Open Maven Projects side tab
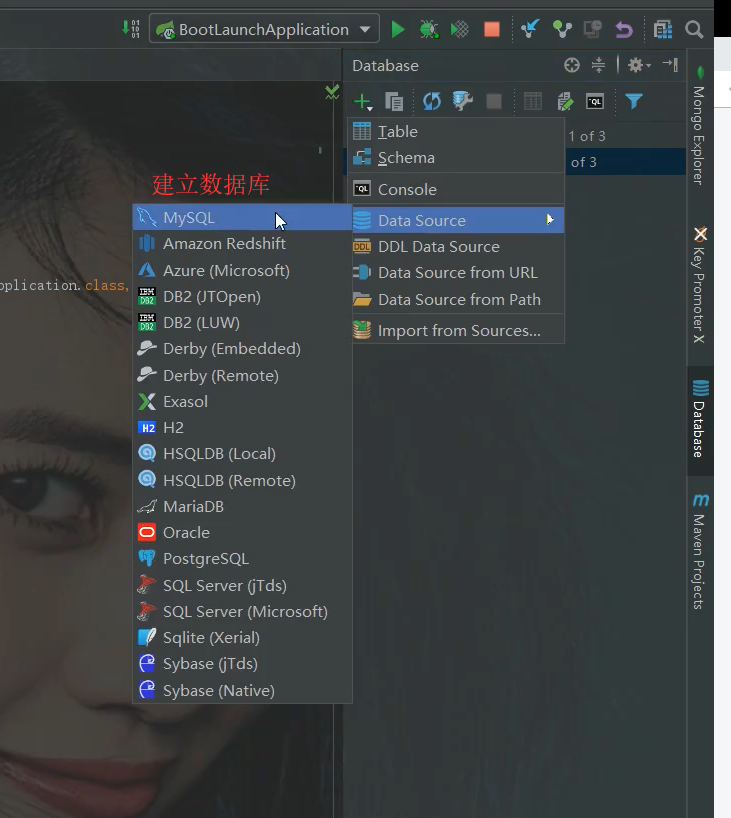The image size is (731, 818). pos(700,552)
